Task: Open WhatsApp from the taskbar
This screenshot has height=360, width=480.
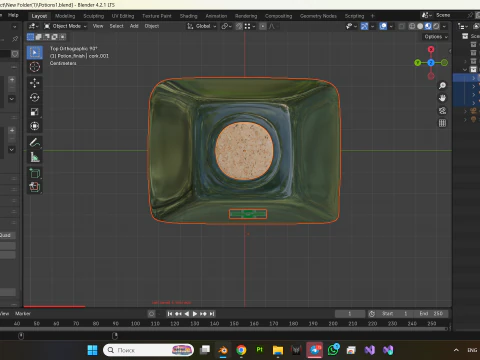Action: 333,349
